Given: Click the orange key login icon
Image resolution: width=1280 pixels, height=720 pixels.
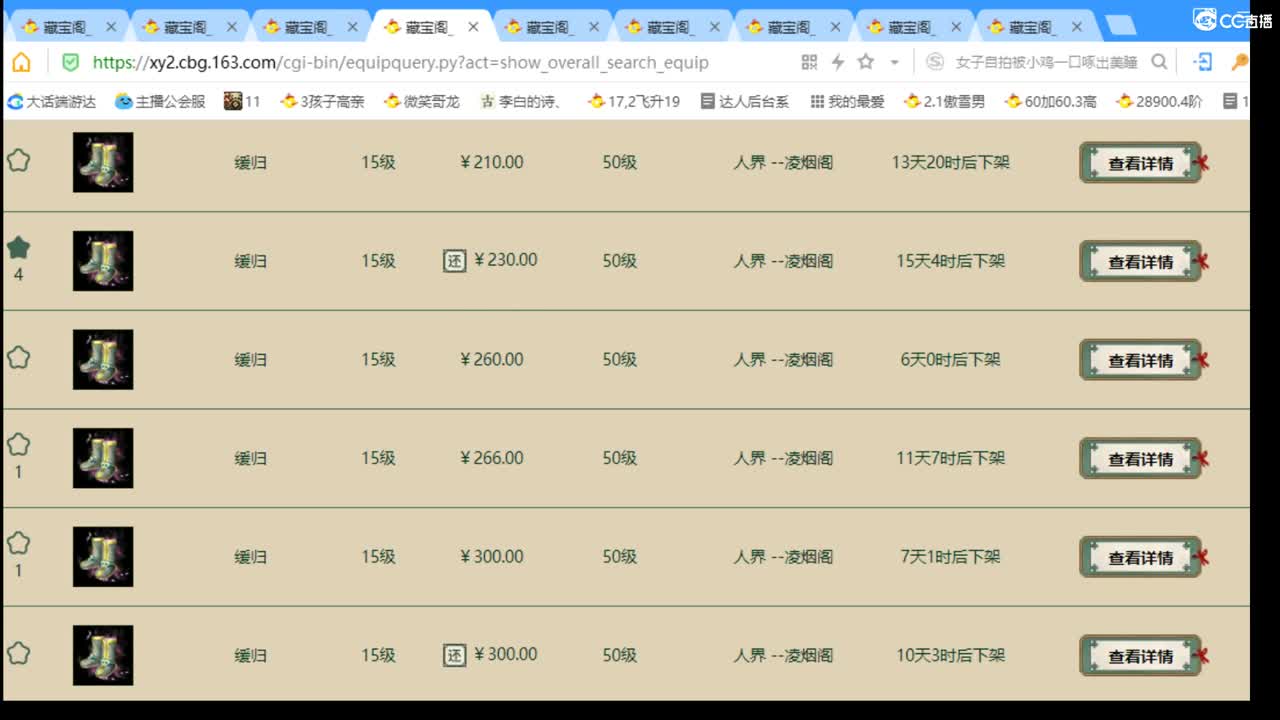Looking at the screenshot, I should pos(1239,62).
